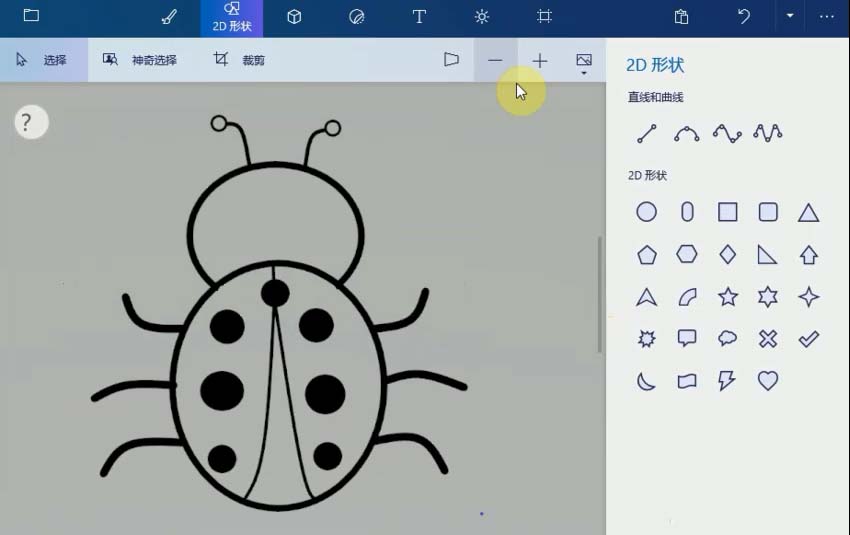Activate 神奇选择 magic select

pos(140,60)
